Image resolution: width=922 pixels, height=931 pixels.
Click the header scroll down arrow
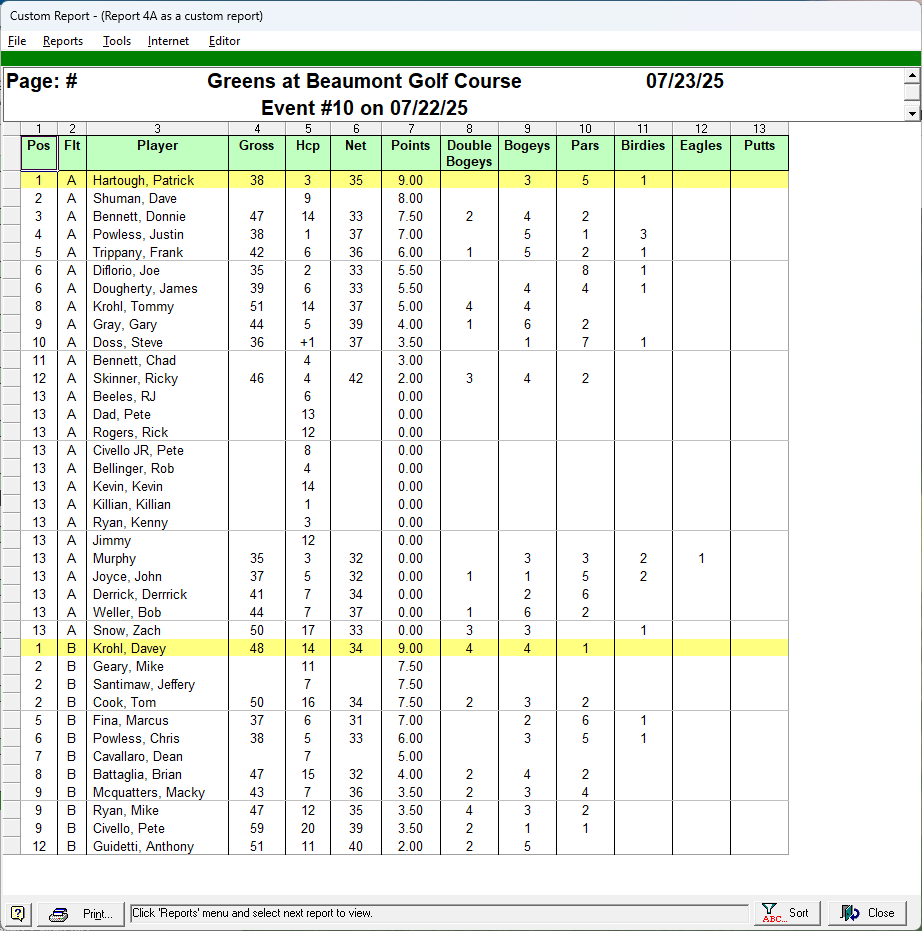pos(911,113)
